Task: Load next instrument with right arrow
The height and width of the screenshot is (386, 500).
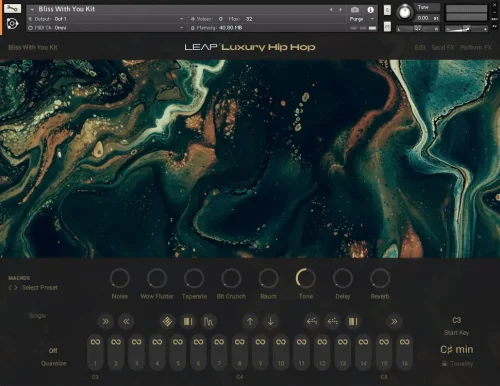Action: (340, 10)
